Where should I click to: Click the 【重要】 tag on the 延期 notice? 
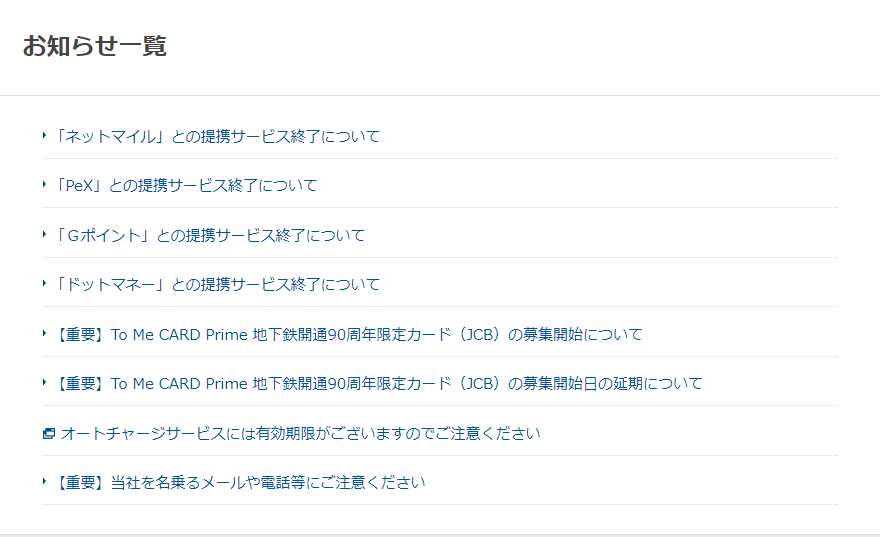click(80, 383)
